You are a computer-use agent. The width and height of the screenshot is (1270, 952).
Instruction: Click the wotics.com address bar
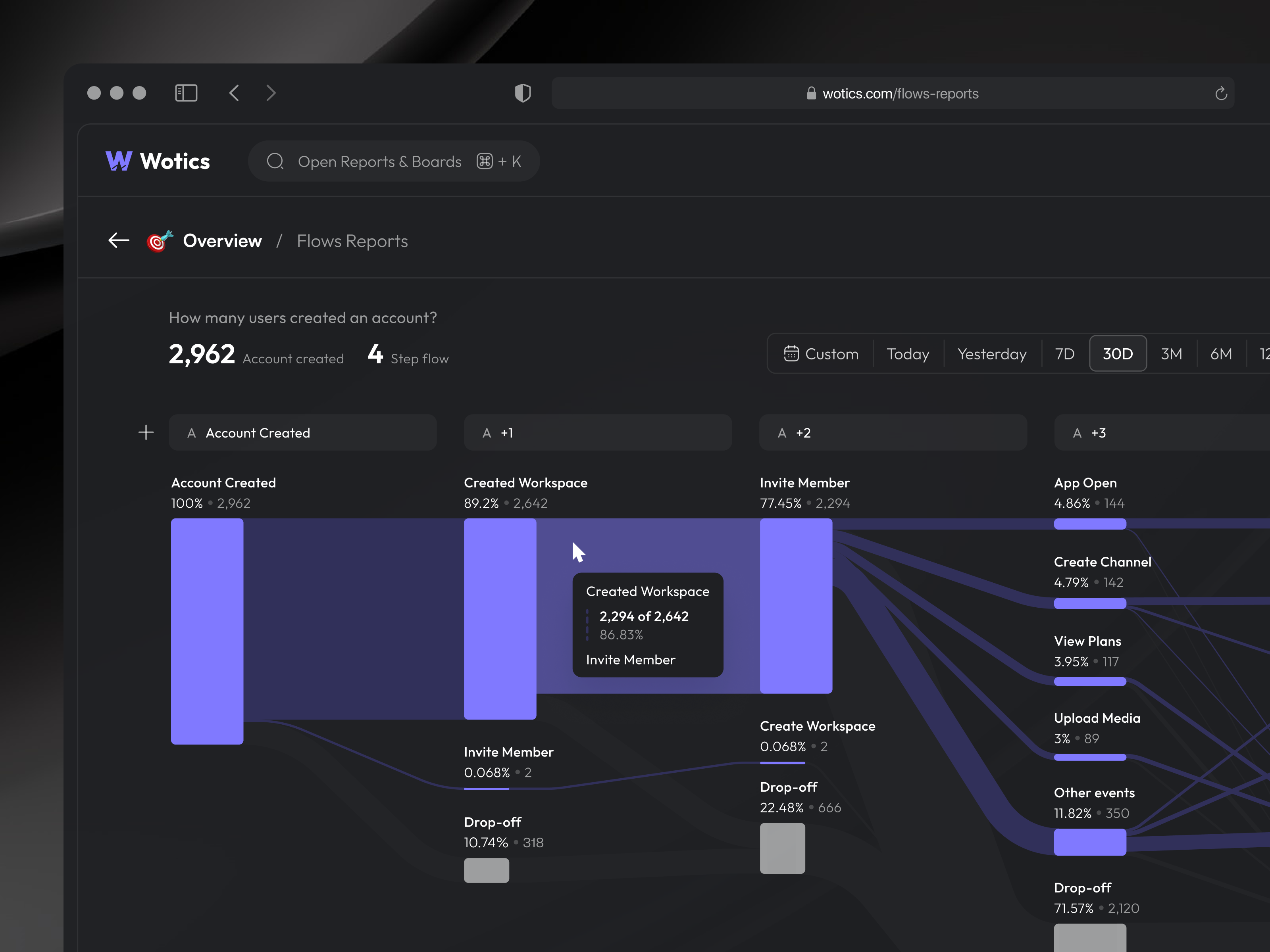(x=893, y=93)
